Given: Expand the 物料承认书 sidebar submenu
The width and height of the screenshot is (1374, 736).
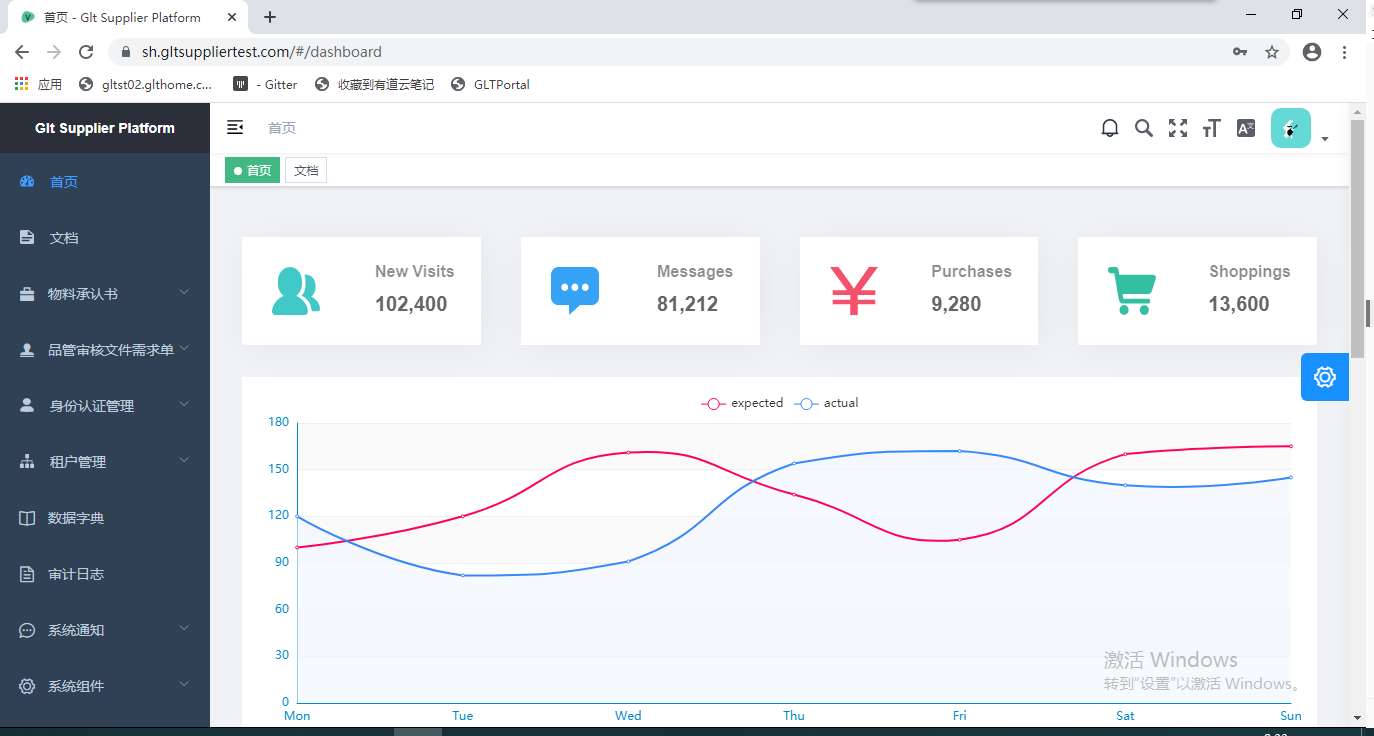Looking at the screenshot, I should tap(105, 294).
